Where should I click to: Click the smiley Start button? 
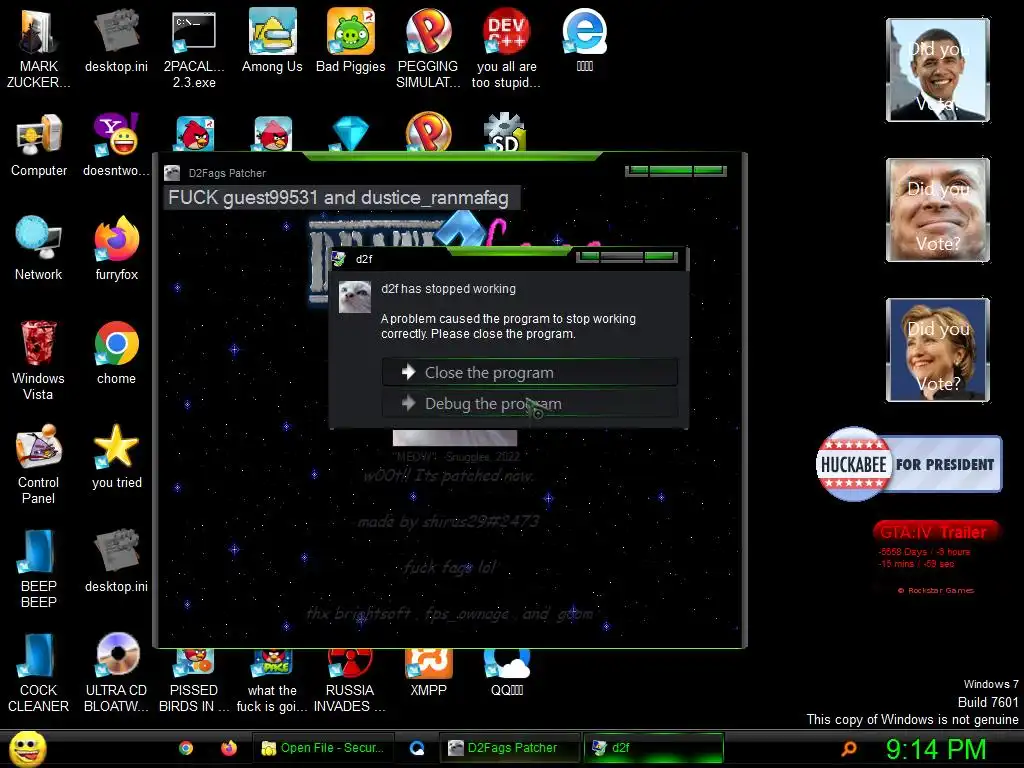(27, 748)
